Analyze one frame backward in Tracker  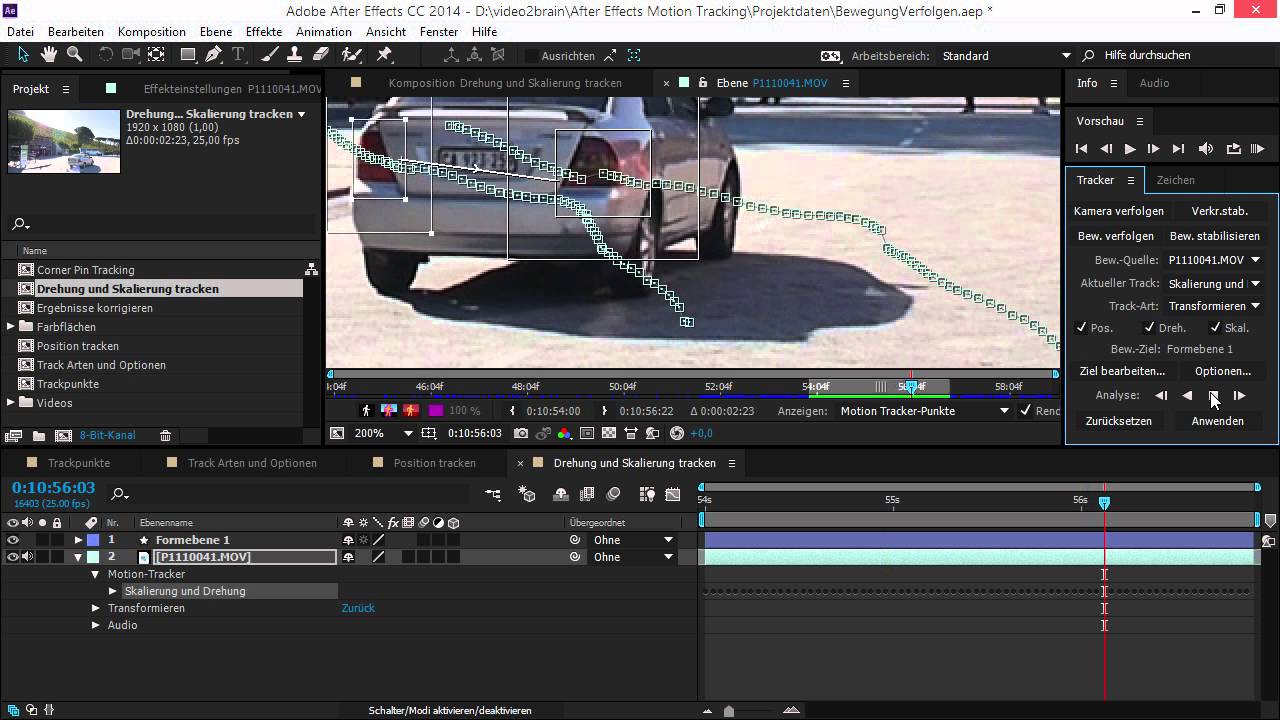[x=1161, y=396]
